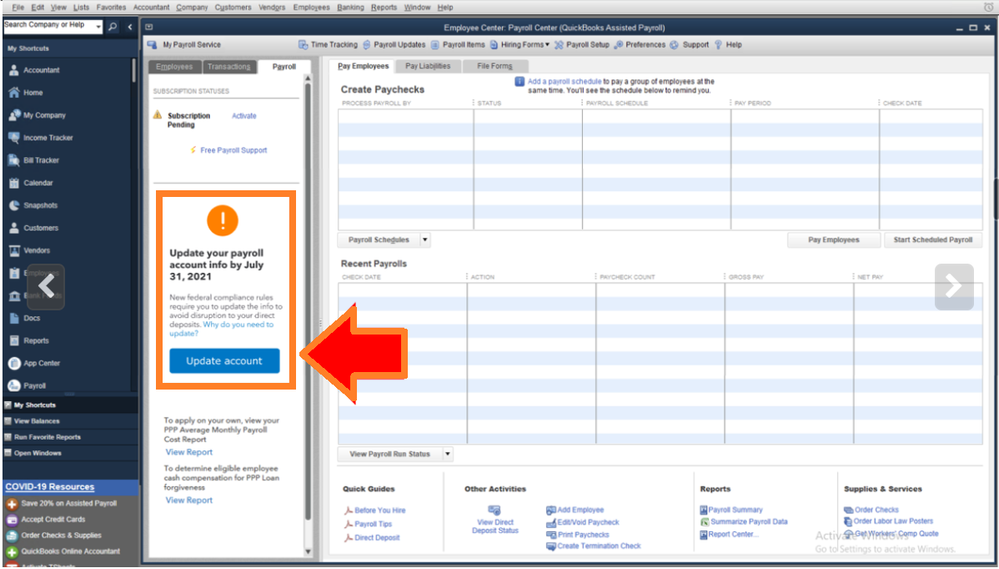Image resolution: width=999 pixels, height=569 pixels.
Task: Click Order Labor Law Posters link
Action: point(893,521)
